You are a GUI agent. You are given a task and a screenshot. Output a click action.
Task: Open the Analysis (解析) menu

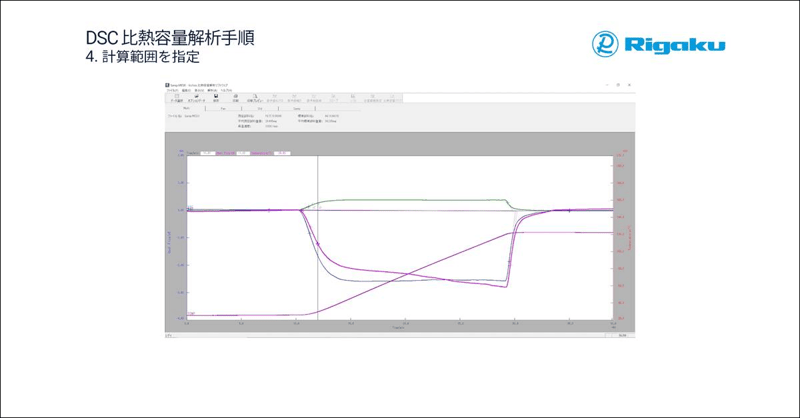(x=211, y=91)
